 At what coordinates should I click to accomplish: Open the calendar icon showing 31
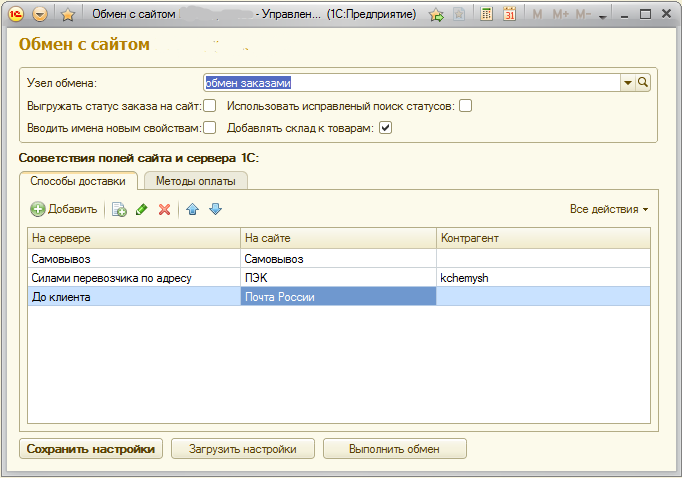pos(509,14)
